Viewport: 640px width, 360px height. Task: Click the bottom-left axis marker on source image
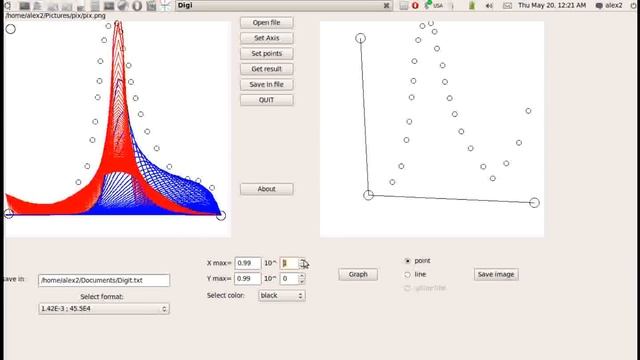pos(9,213)
